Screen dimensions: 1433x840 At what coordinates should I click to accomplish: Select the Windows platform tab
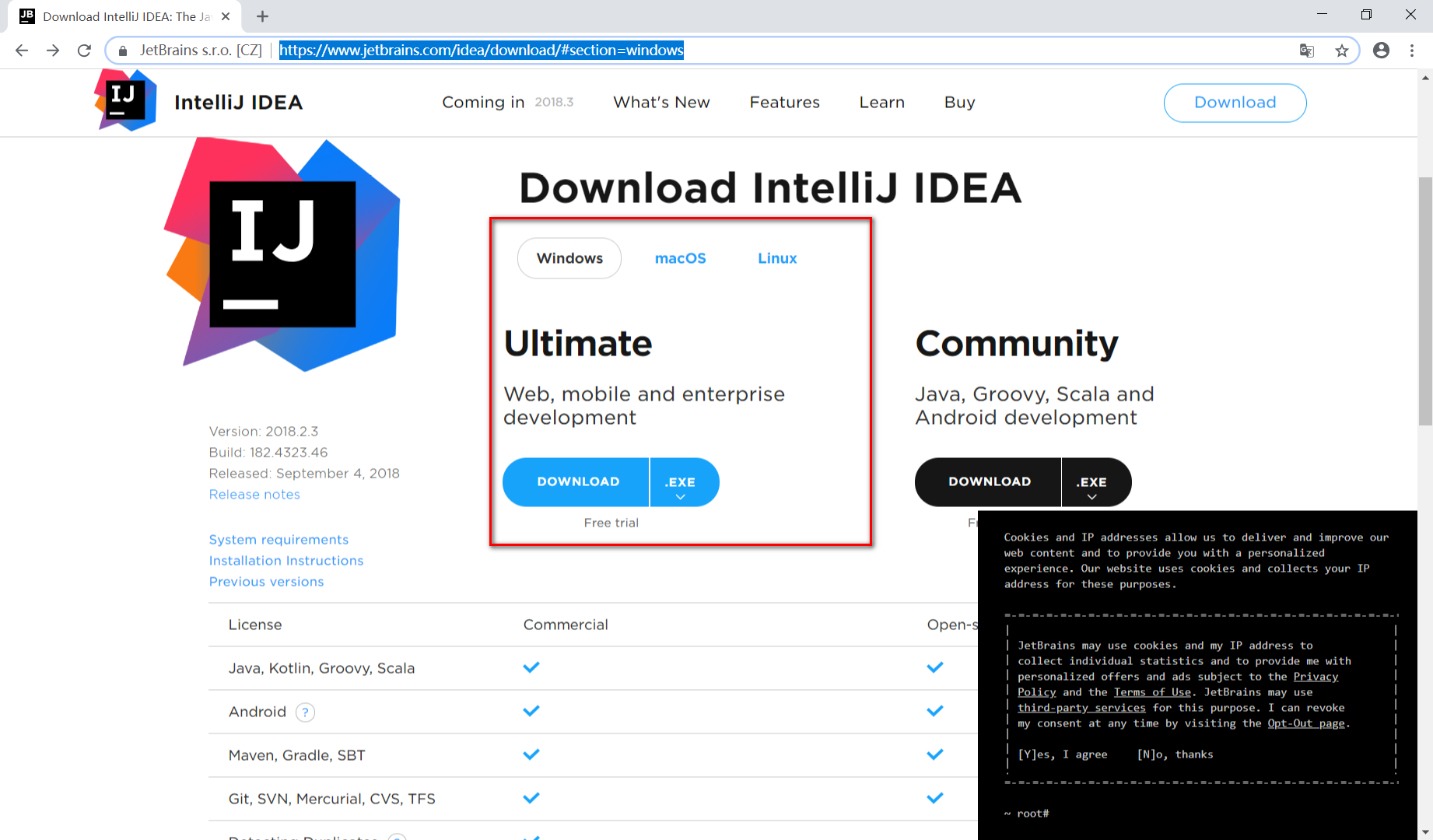569,258
